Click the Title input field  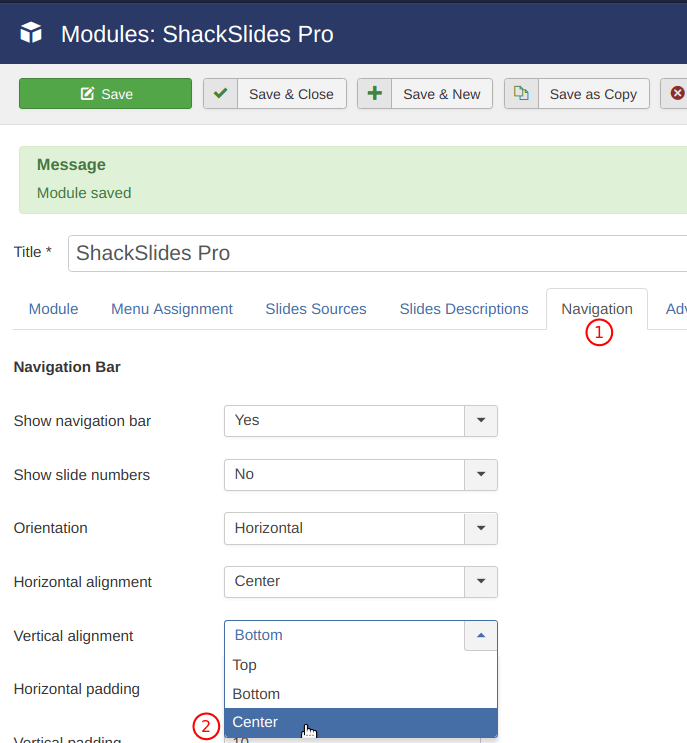pos(377,253)
